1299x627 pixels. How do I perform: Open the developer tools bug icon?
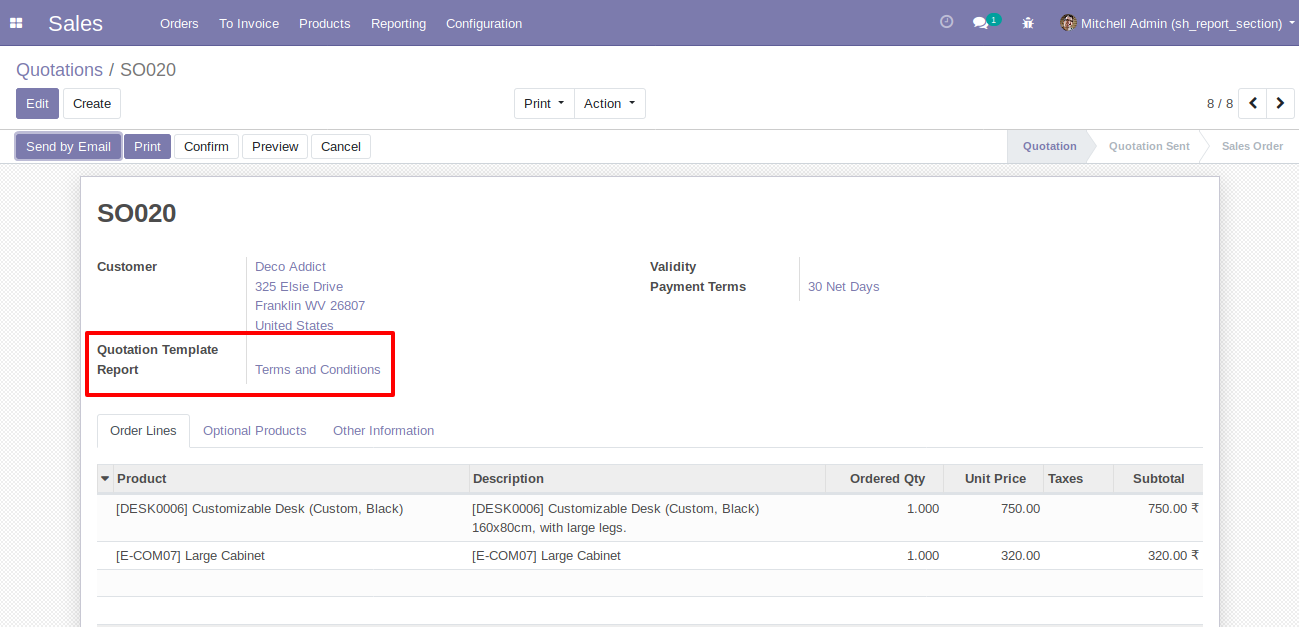(x=1028, y=23)
